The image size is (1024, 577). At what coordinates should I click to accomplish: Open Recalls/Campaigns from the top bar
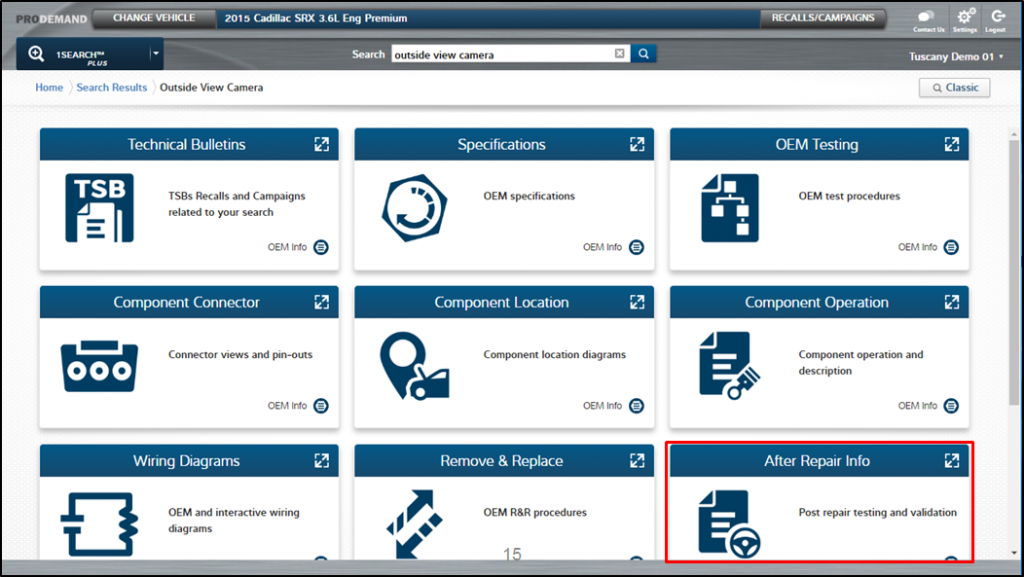pyautogui.click(x=823, y=18)
